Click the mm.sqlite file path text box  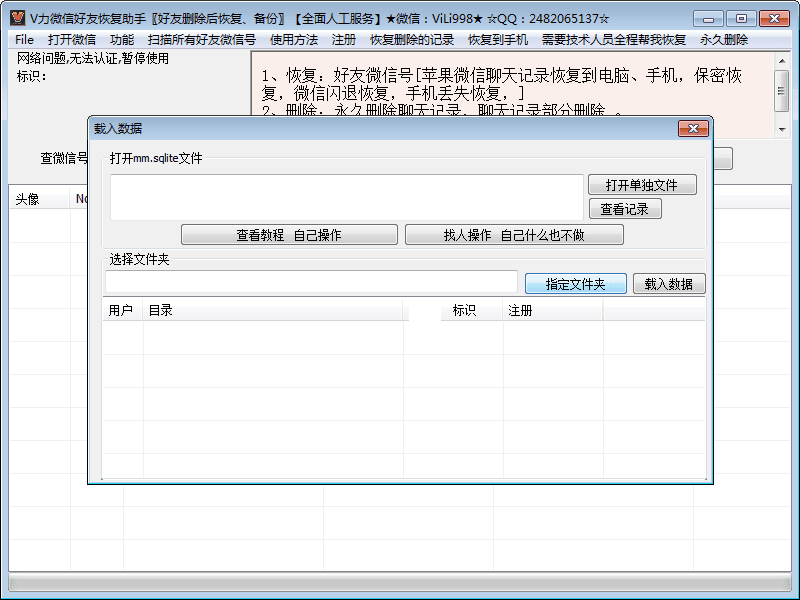(x=347, y=197)
